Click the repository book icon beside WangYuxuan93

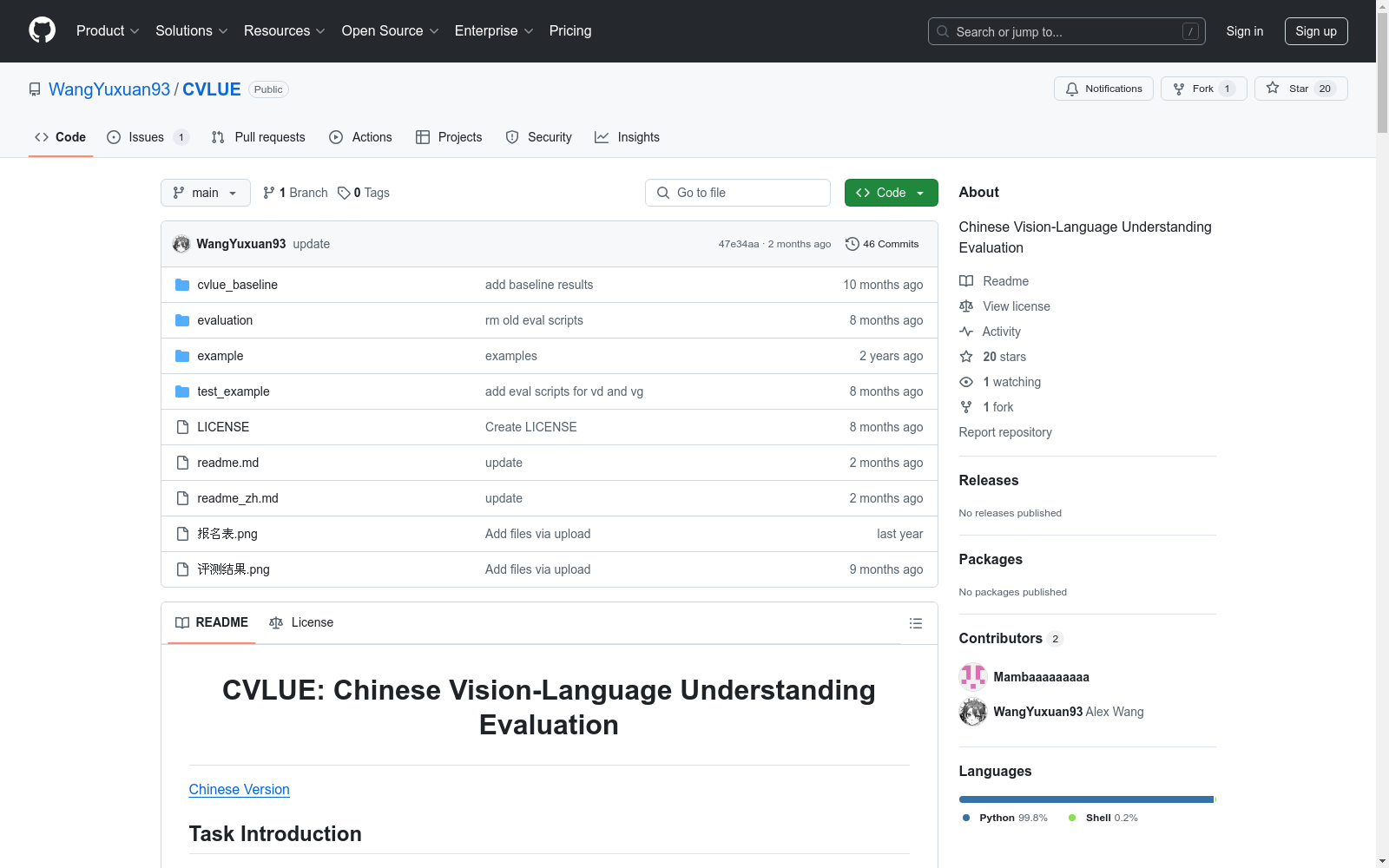coord(35,89)
